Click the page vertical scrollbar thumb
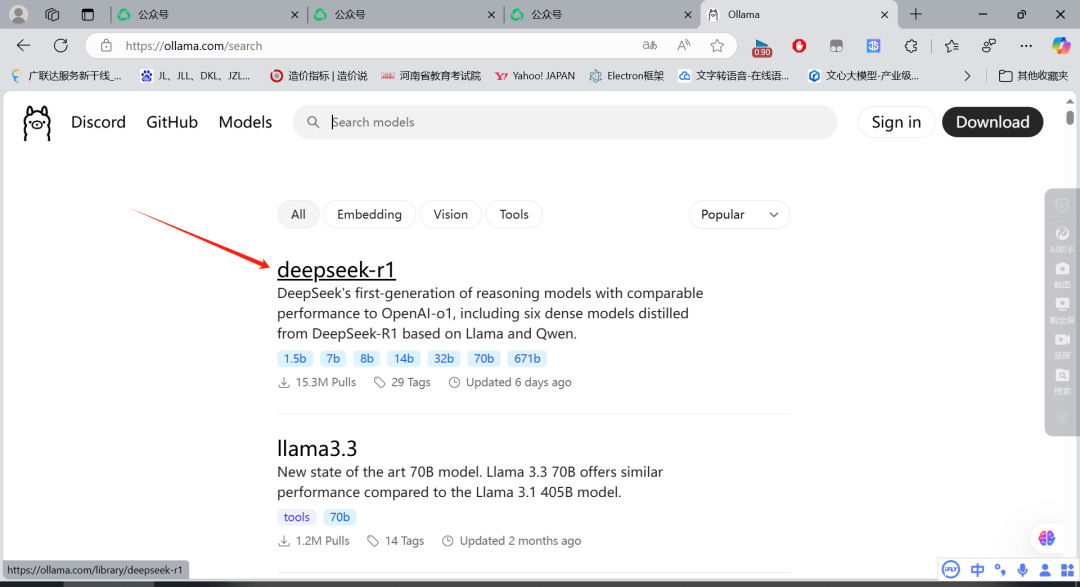Viewport: 1080px width, 587px height. (1070, 117)
